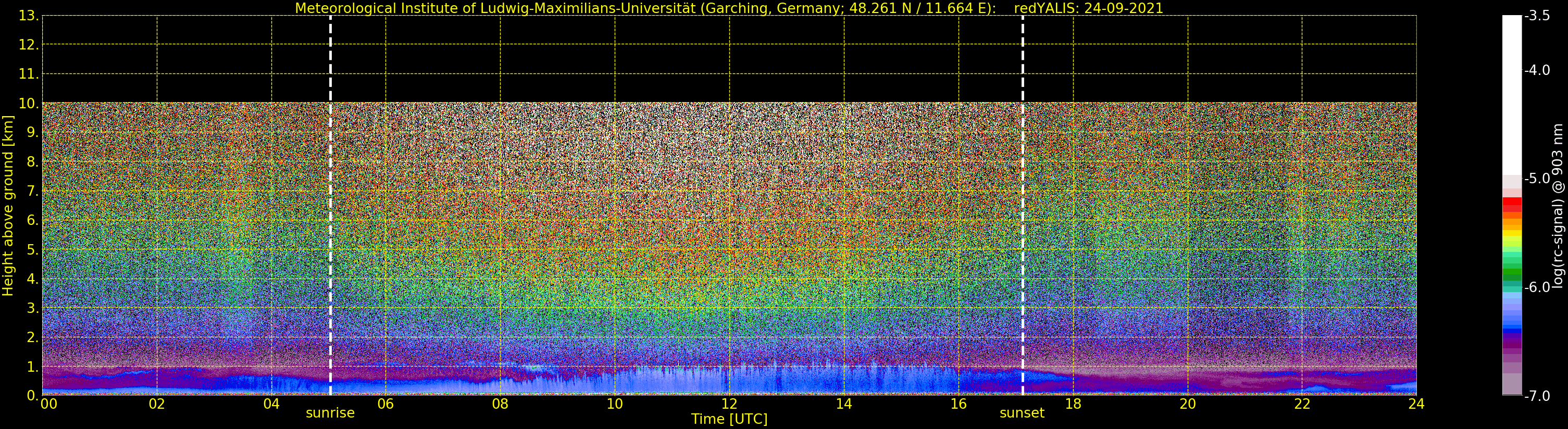1568x429 pixels.
Task: Click the "12." tick on the height axis
Action: (x=29, y=45)
